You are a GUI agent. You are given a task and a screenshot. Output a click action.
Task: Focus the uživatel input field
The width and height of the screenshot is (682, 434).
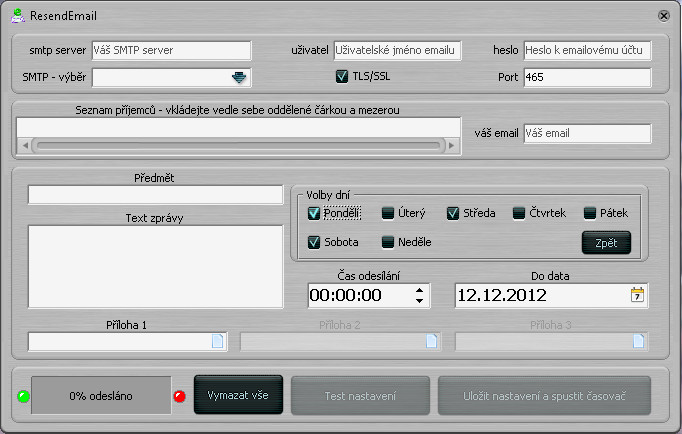[x=397, y=50]
